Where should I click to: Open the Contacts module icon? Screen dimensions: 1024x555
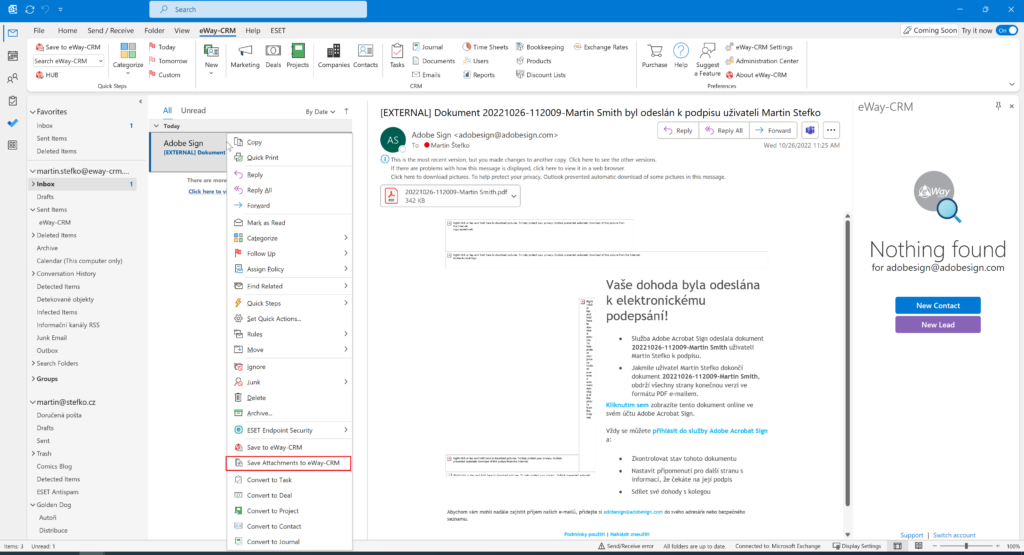click(365, 56)
